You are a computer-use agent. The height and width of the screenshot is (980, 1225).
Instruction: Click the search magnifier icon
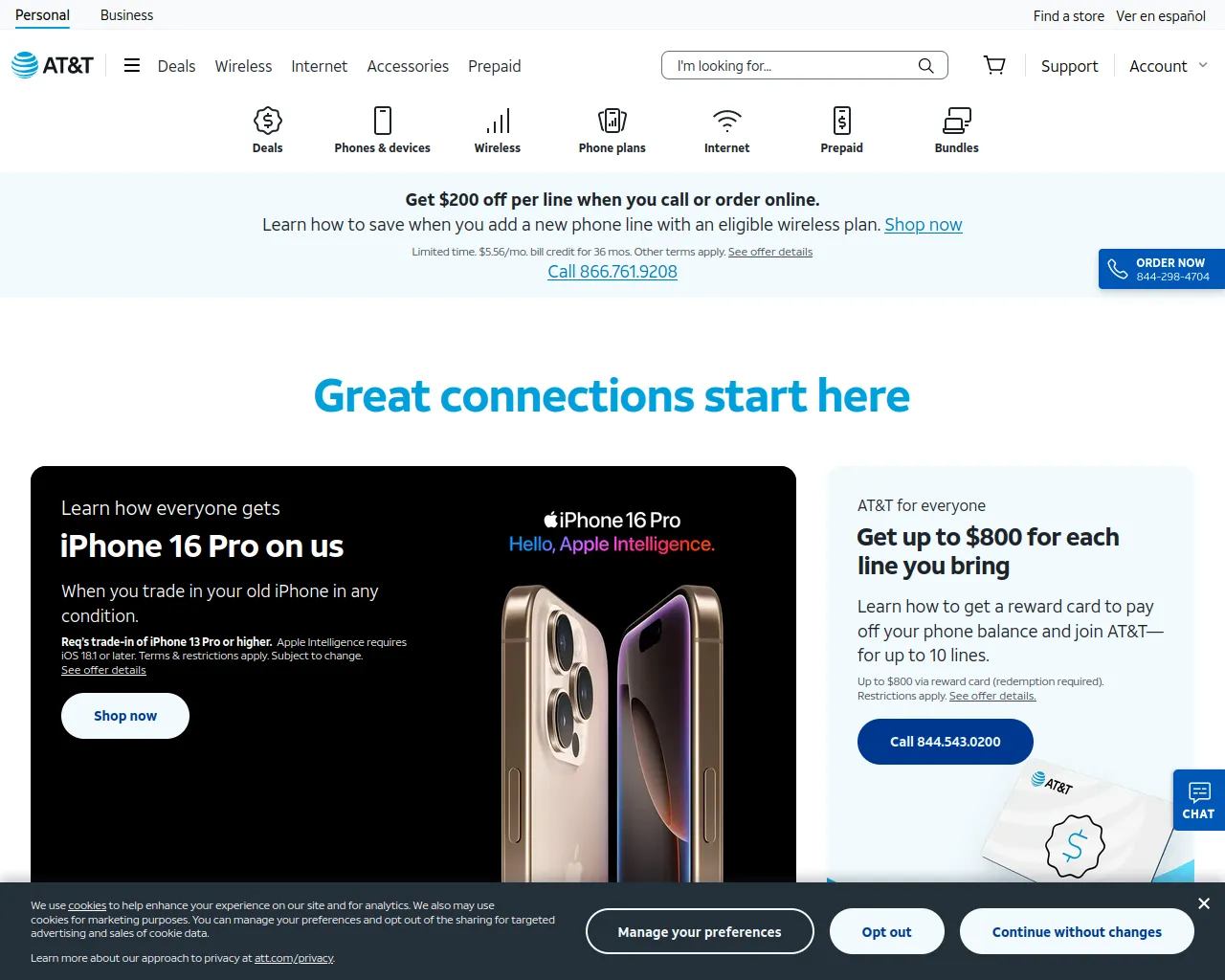(925, 65)
